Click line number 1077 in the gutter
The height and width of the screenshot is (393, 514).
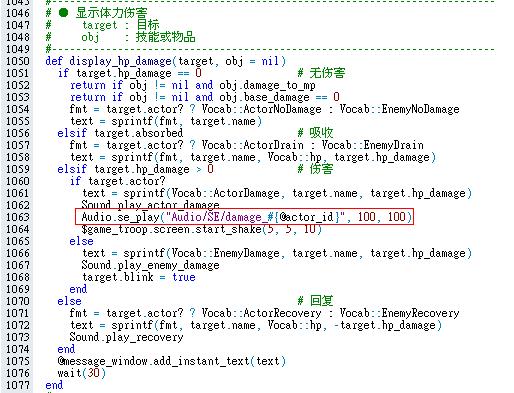coord(18,385)
